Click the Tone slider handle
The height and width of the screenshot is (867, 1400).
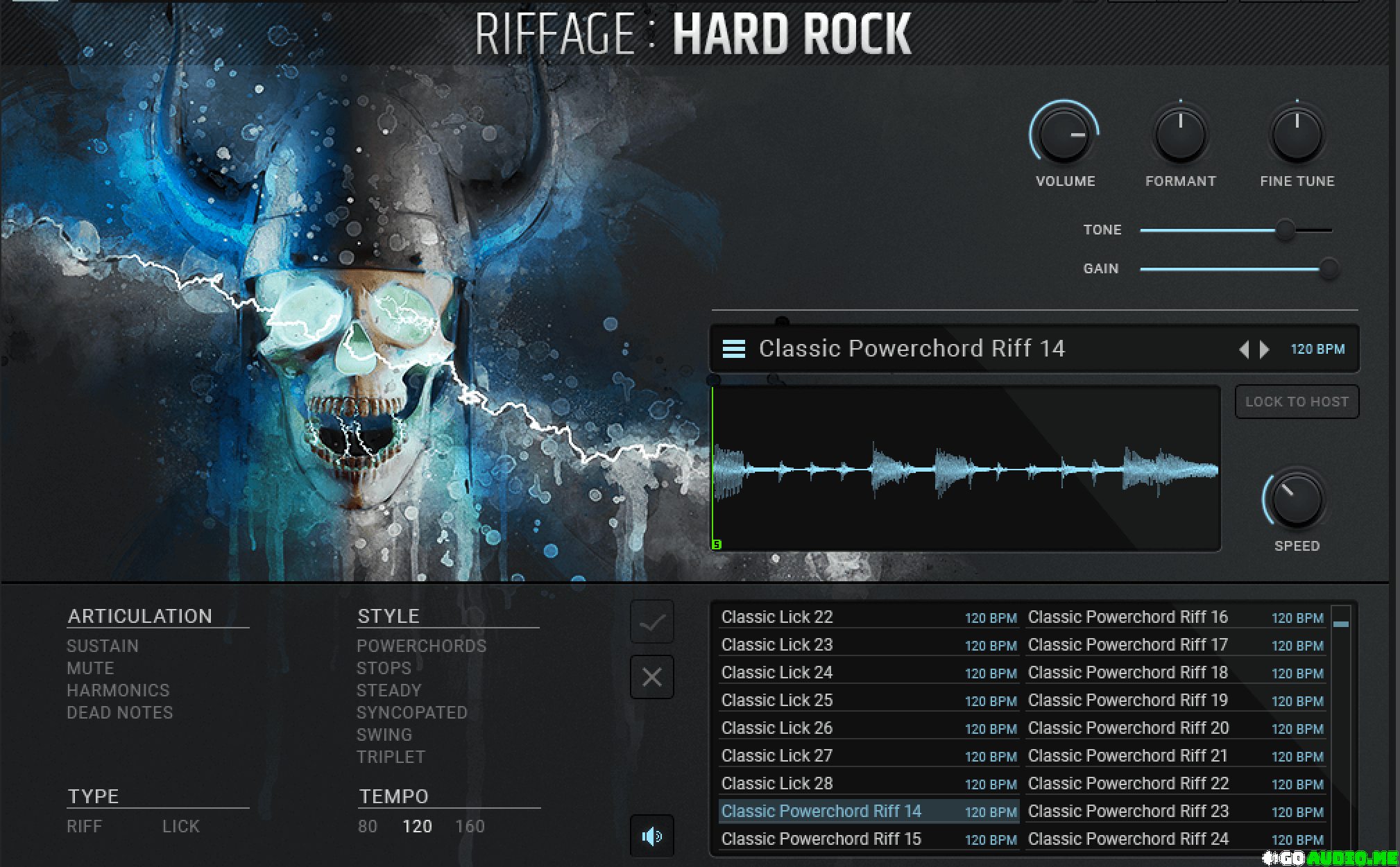(x=1285, y=230)
